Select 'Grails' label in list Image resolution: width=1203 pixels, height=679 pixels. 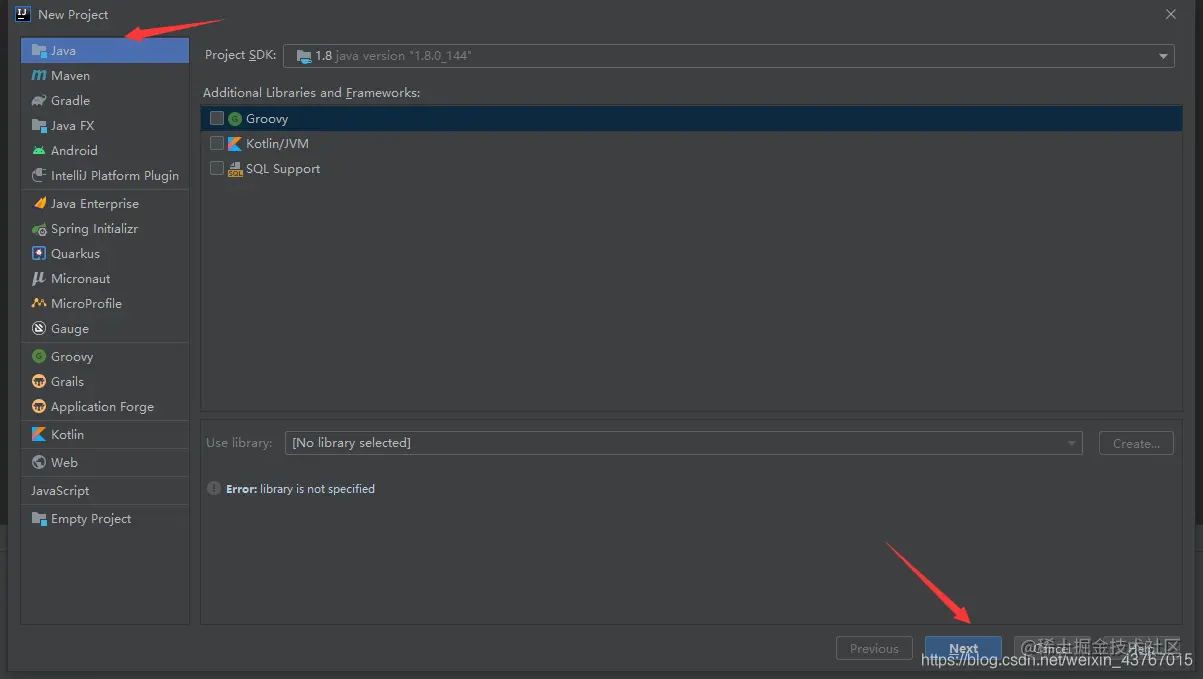click(67, 381)
